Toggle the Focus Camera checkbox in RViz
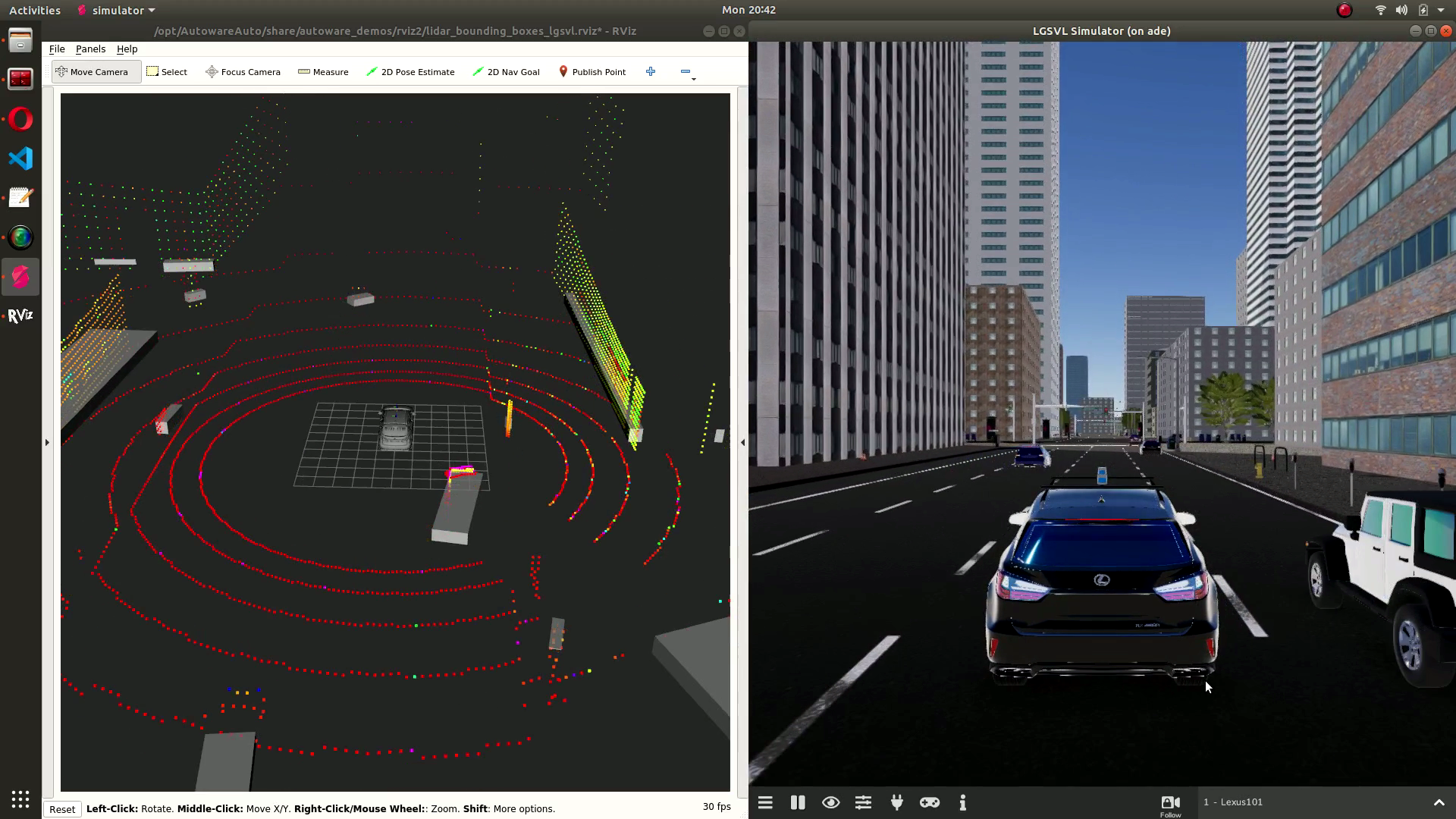 pyautogui.click(x=243, y=72)
